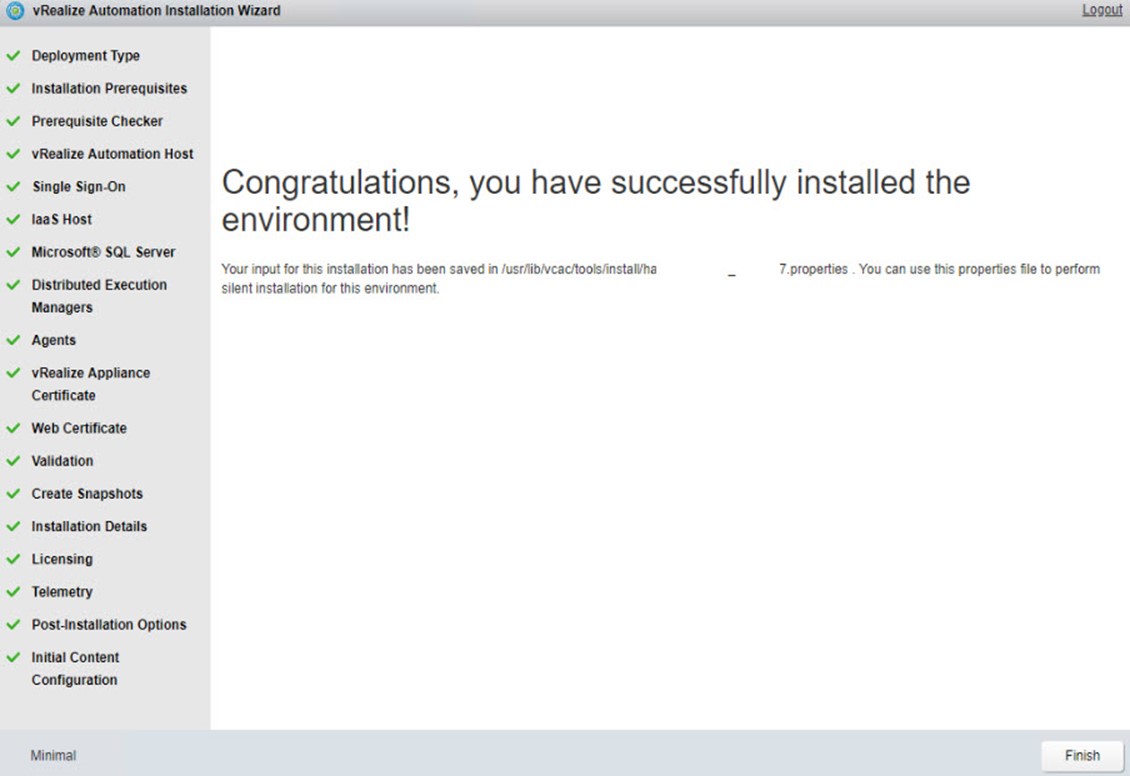Click the checkmark next to Initial Content Configuration

tap(13, 657)
